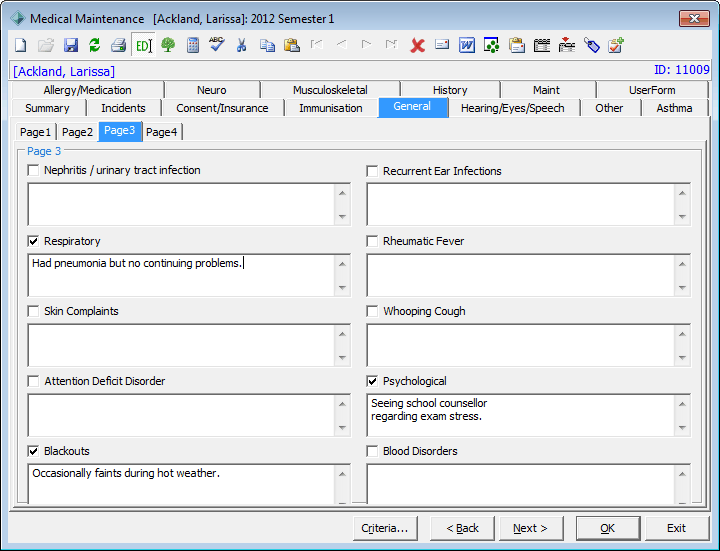Viewport: 720px width, 551px height.
Task: Tick the Skin Complaints checkbox
Action: coord(33,311)
